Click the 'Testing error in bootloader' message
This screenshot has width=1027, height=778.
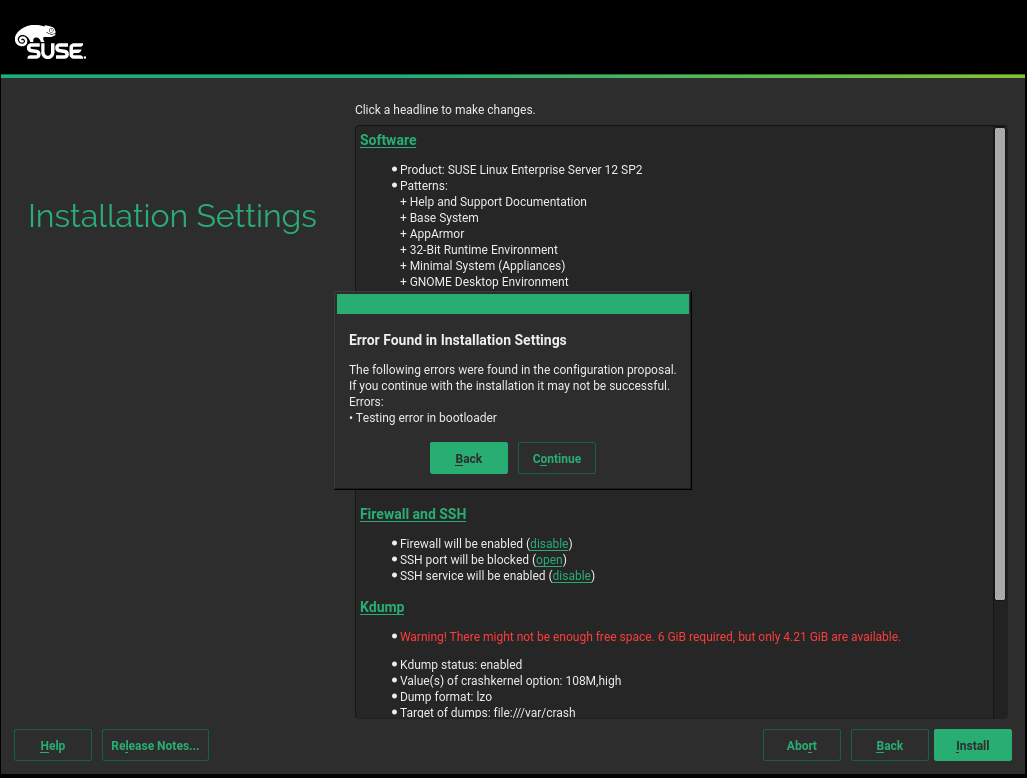click(x=426, y=418)
